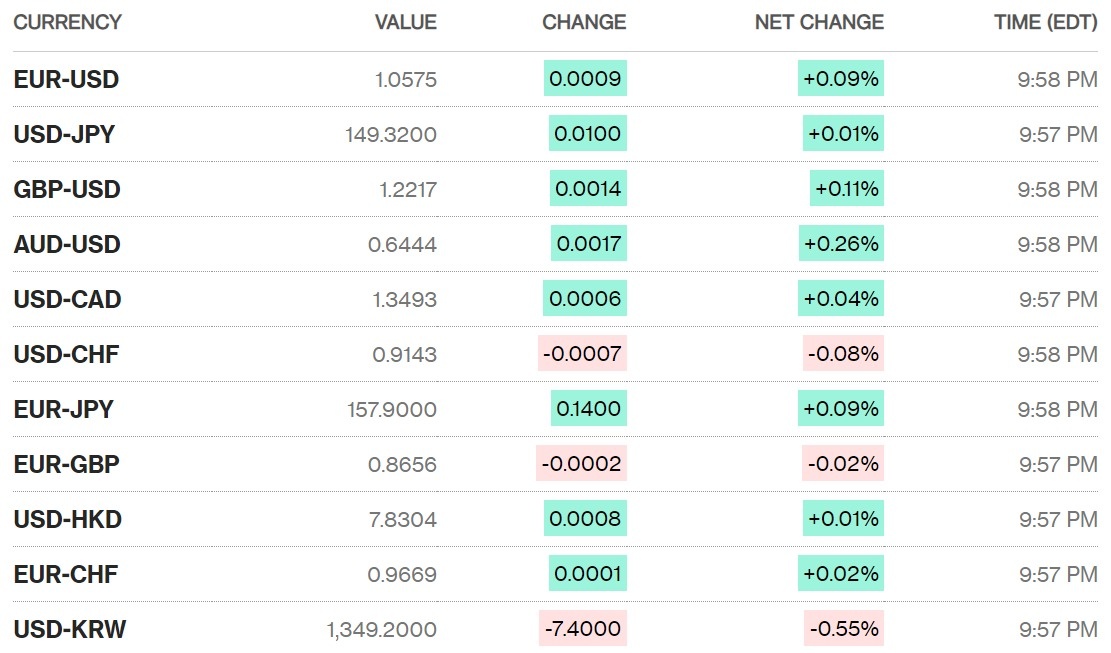Click the EUR-CHF pair name
The width and height of the screenshot is (1111, 653).
65,574
